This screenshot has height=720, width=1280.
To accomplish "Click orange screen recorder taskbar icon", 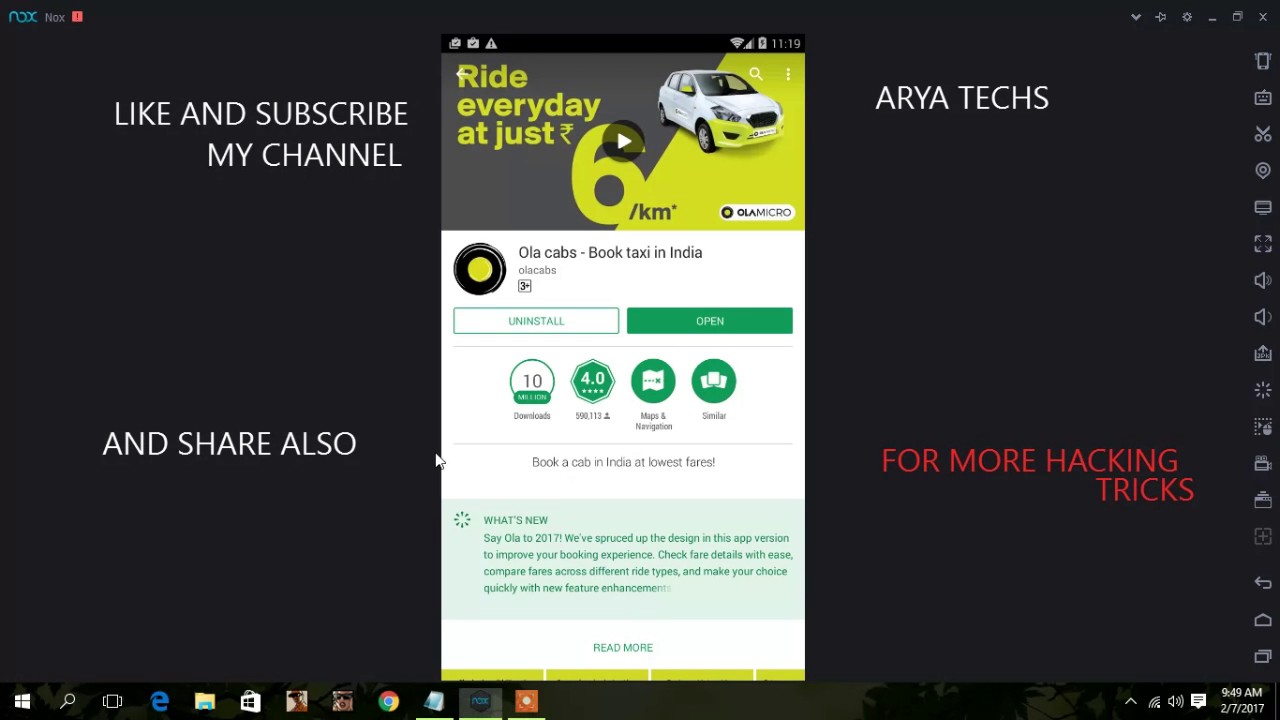I will click(x=526, y=702).
